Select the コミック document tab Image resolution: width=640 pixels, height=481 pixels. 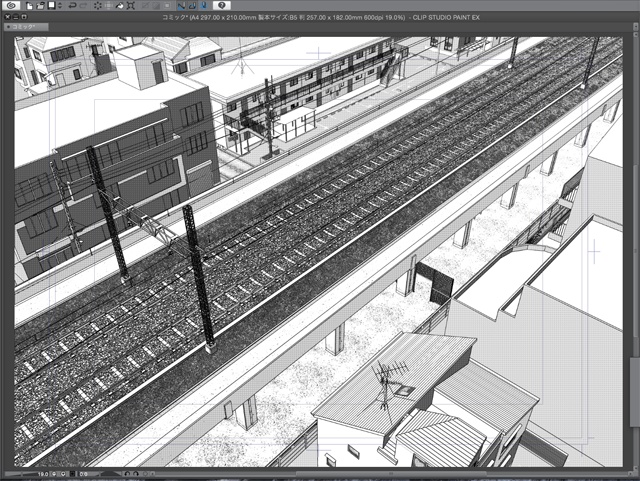click(26, 27)
